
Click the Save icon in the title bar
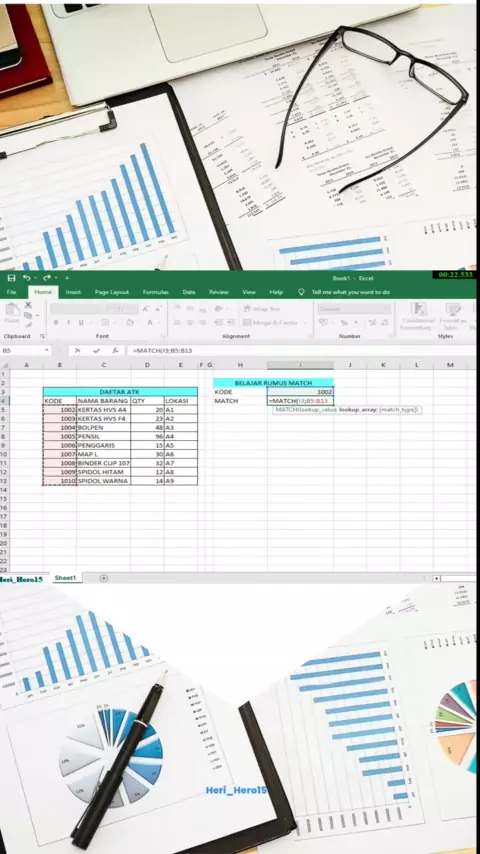(x=11, y=278)
